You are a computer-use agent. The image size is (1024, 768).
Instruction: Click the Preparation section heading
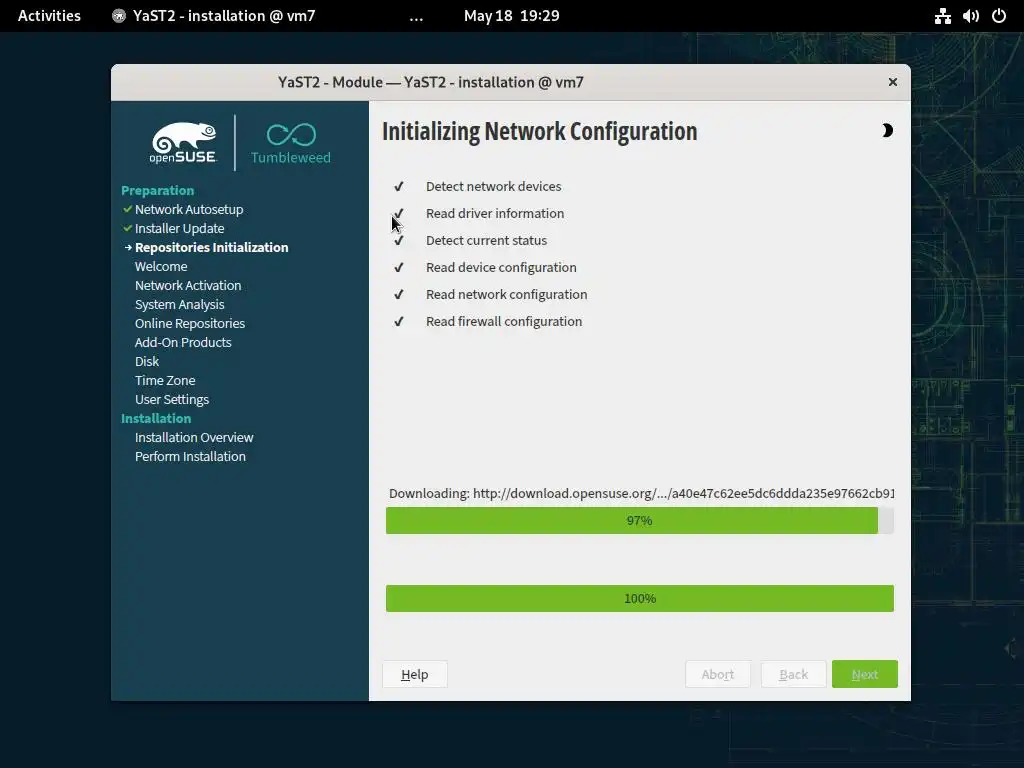click(x=157, y=191)
